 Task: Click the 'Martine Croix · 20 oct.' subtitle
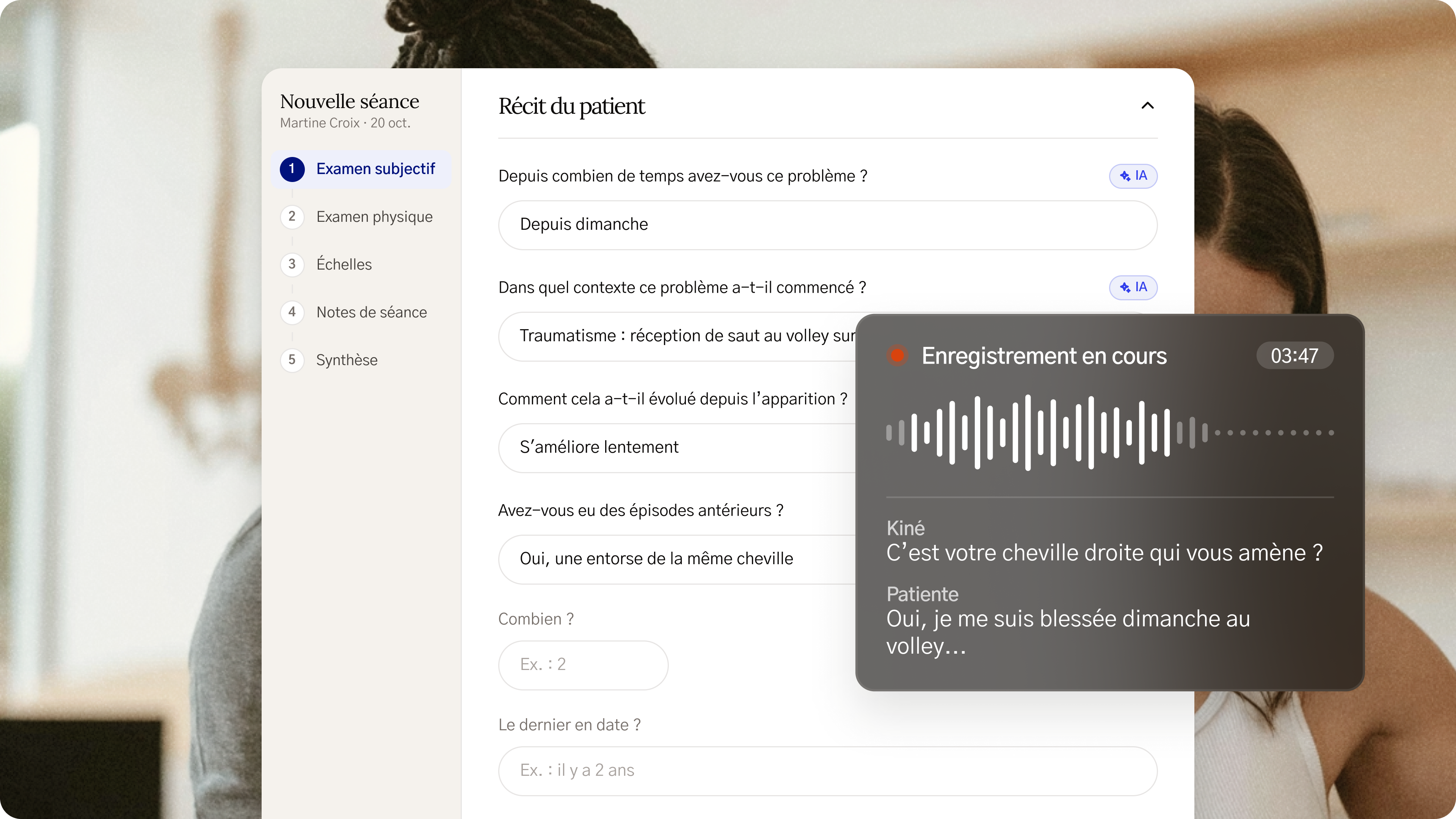click(345, 122)
